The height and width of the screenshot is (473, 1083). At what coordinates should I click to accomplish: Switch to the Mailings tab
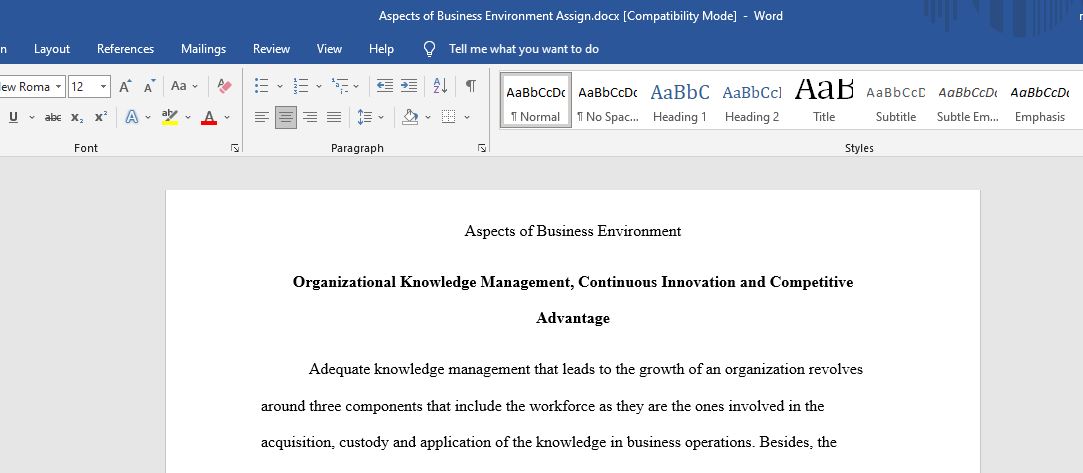(204, 49)
